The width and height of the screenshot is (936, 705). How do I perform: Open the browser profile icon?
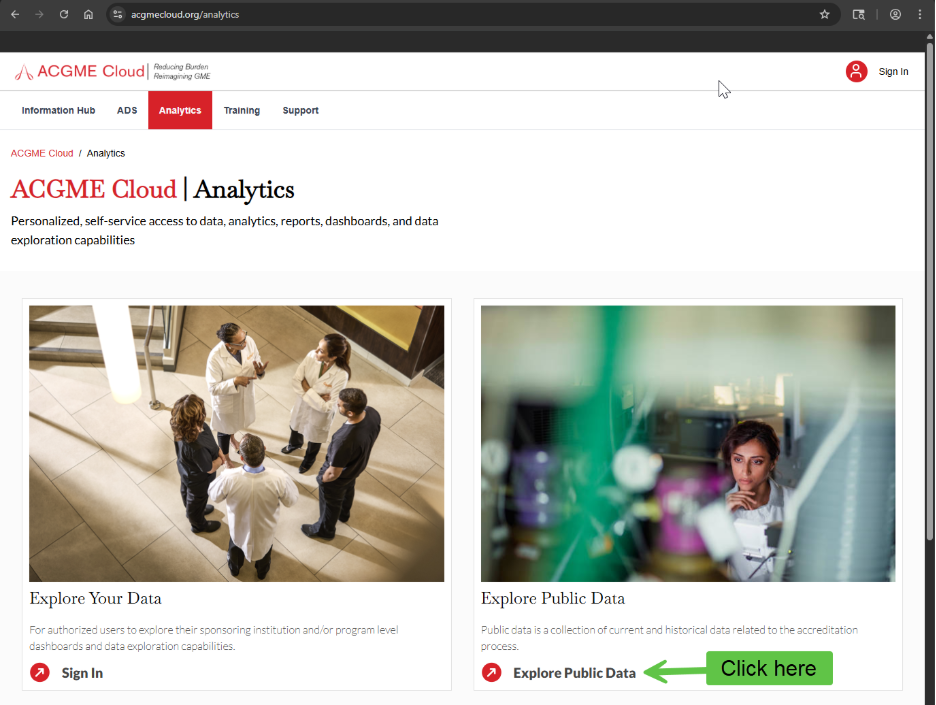895,14
